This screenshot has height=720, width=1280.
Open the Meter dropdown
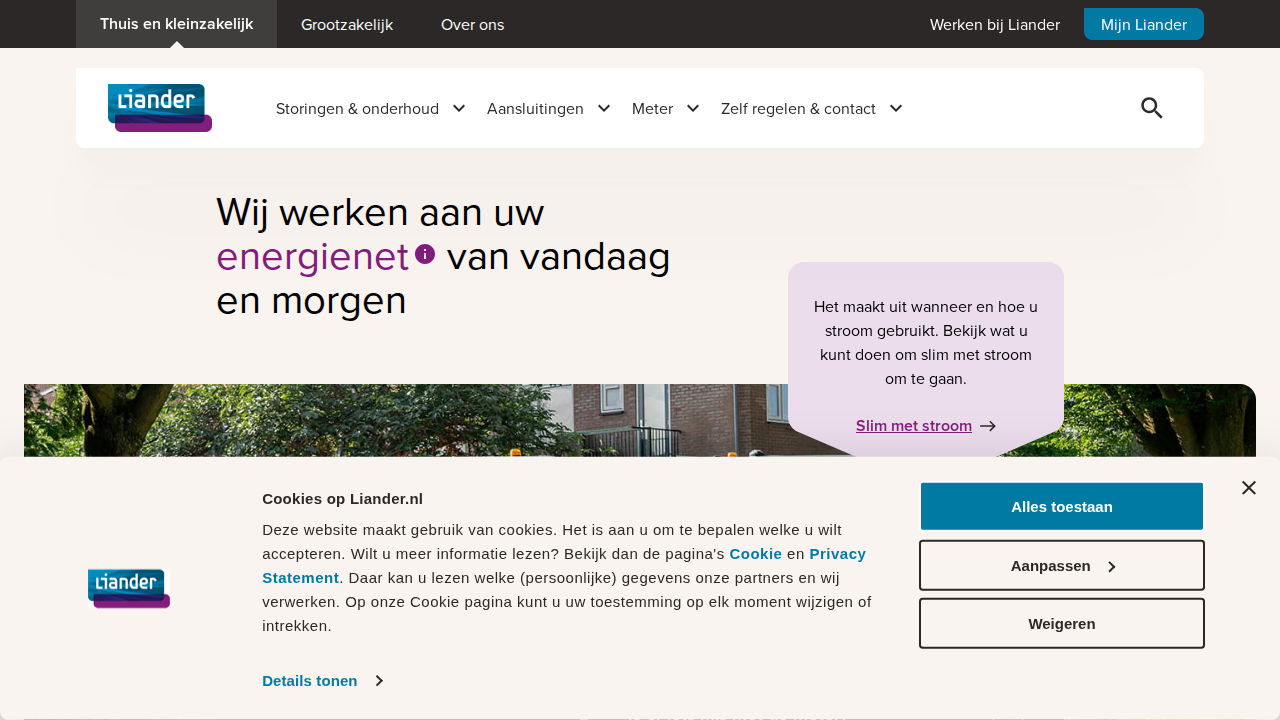pos(652,108)
